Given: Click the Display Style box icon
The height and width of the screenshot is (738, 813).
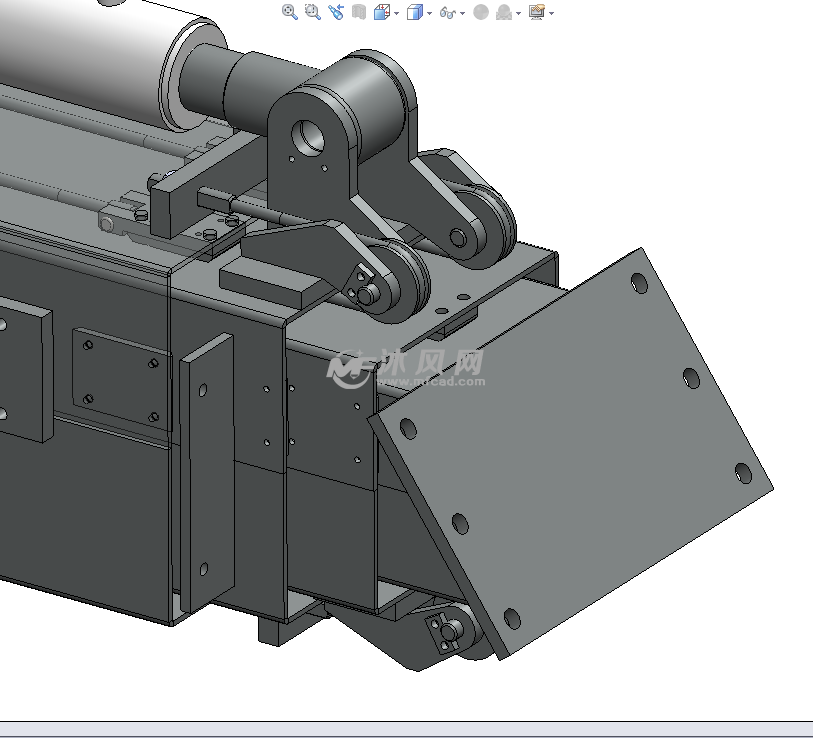Looking at the screenshot, I should point(414,12).
